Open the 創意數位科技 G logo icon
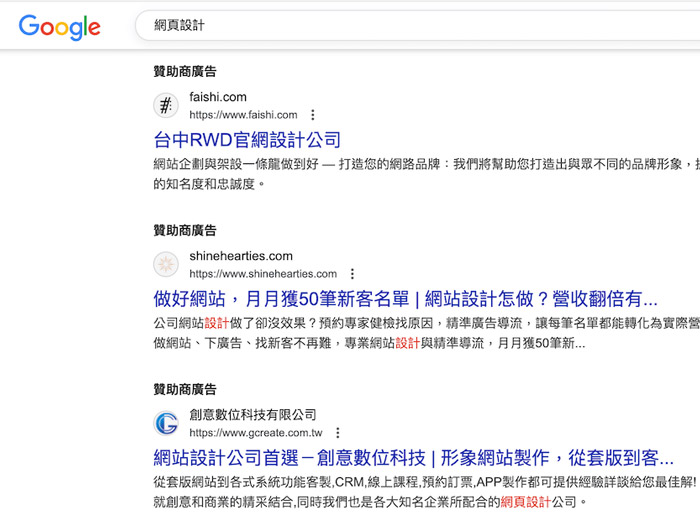Viewport: 700px width, 518px height. point(166,423)
